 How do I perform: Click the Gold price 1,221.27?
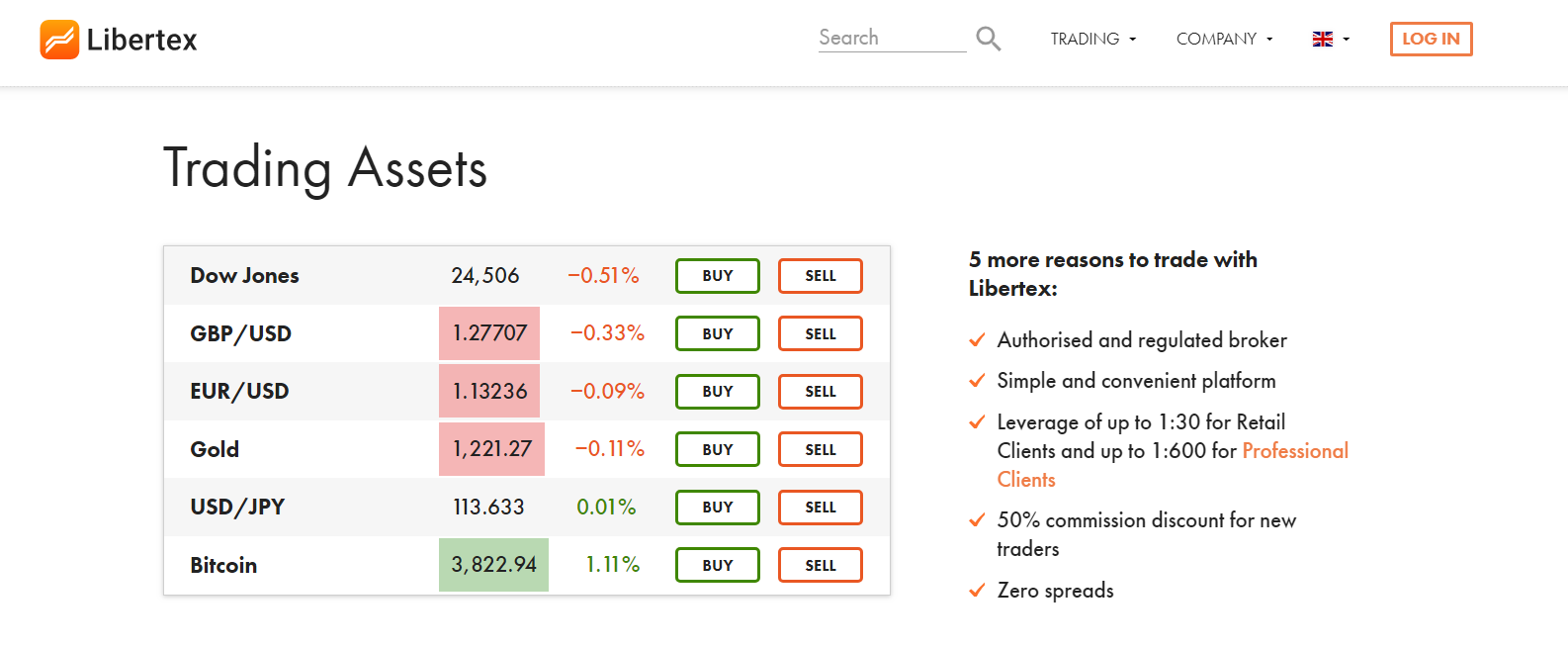point(491,449)
